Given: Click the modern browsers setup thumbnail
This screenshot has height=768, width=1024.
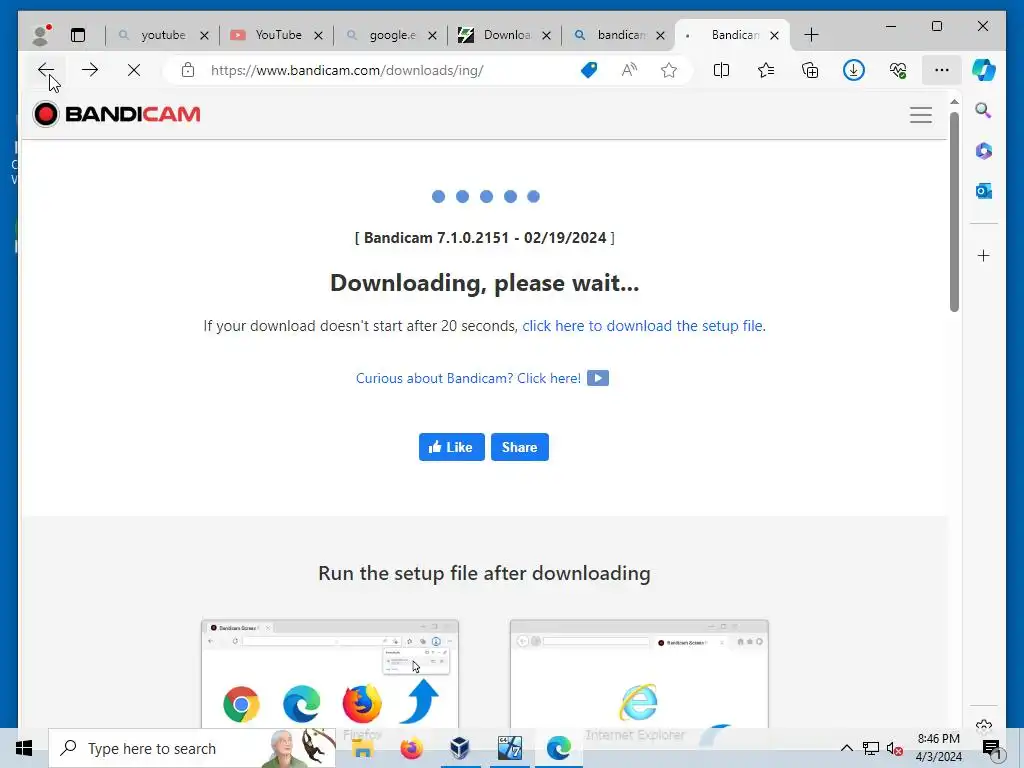Looking at the screenshot, I should coord(330,673).
